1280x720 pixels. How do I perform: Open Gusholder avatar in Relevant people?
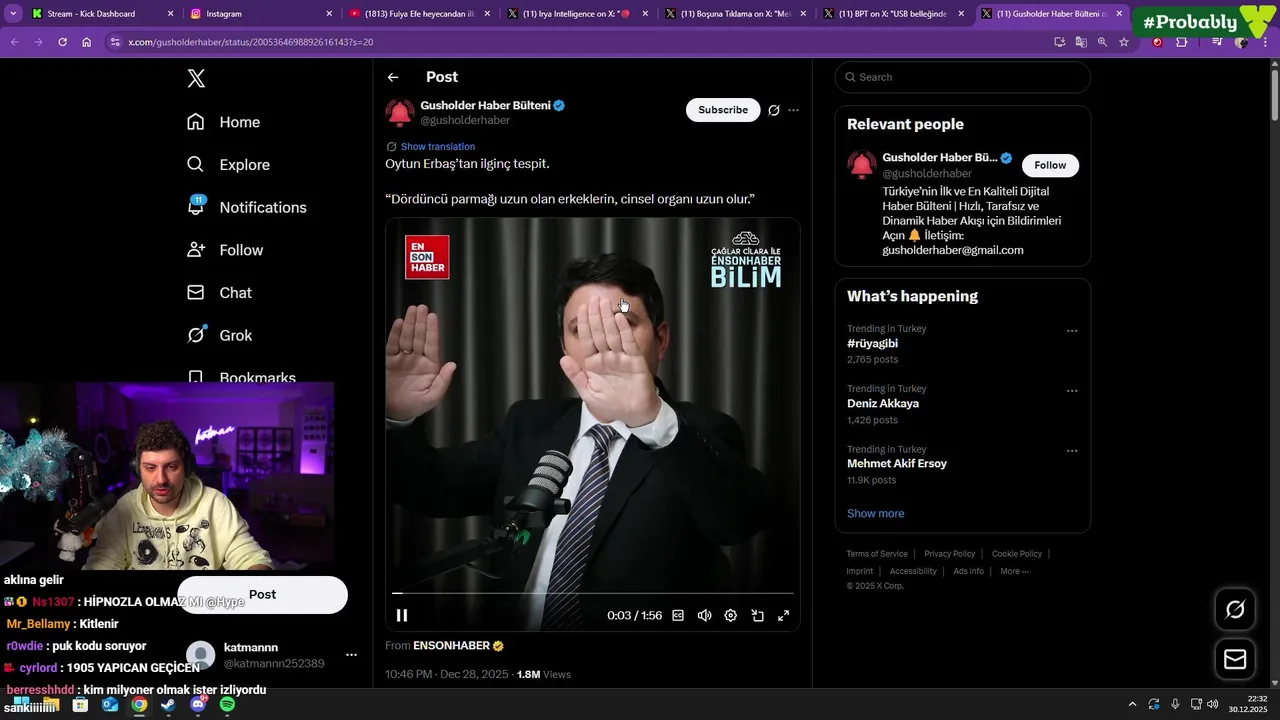point(862,165)
